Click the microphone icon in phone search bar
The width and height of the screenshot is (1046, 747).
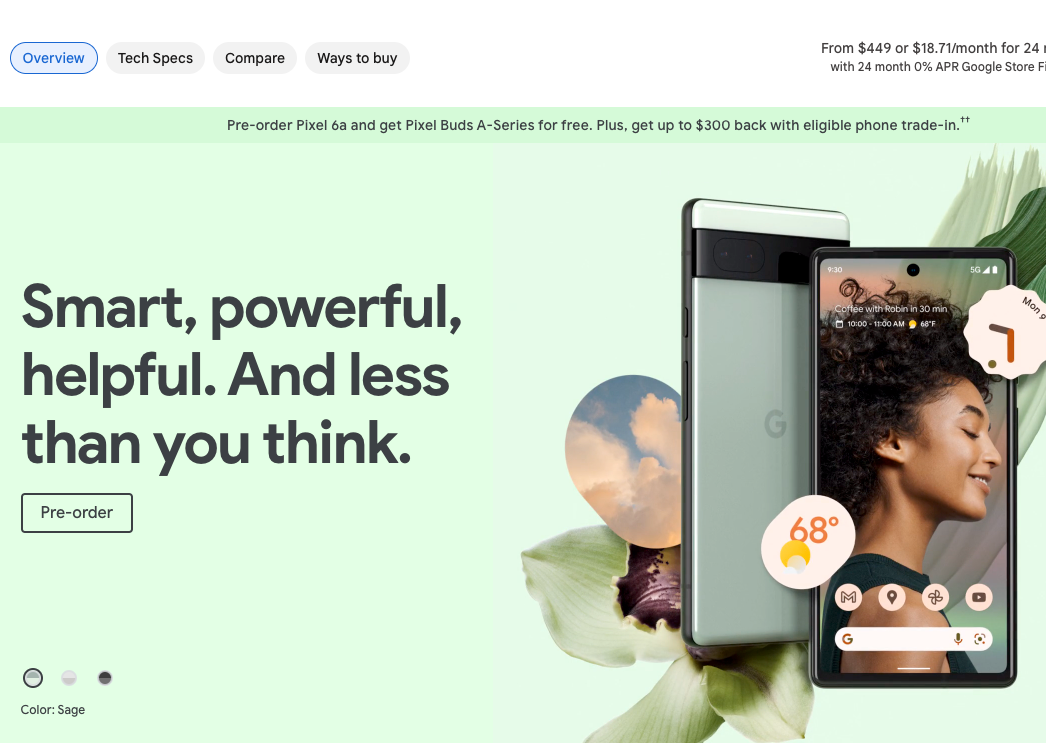pyautogui.click(x=958, y=639)
